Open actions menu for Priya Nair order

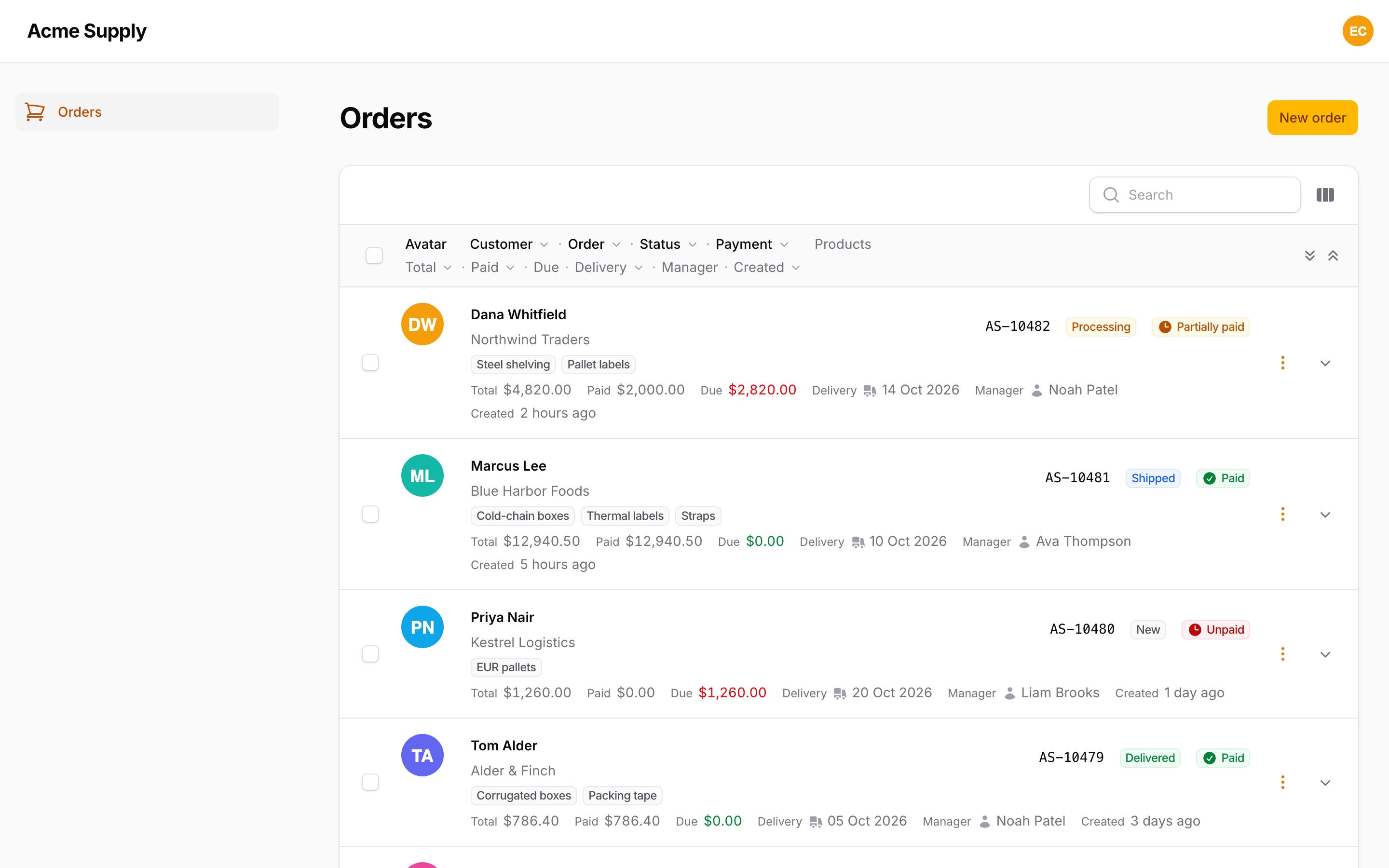pyautogui.click(x=1282, y=654)
